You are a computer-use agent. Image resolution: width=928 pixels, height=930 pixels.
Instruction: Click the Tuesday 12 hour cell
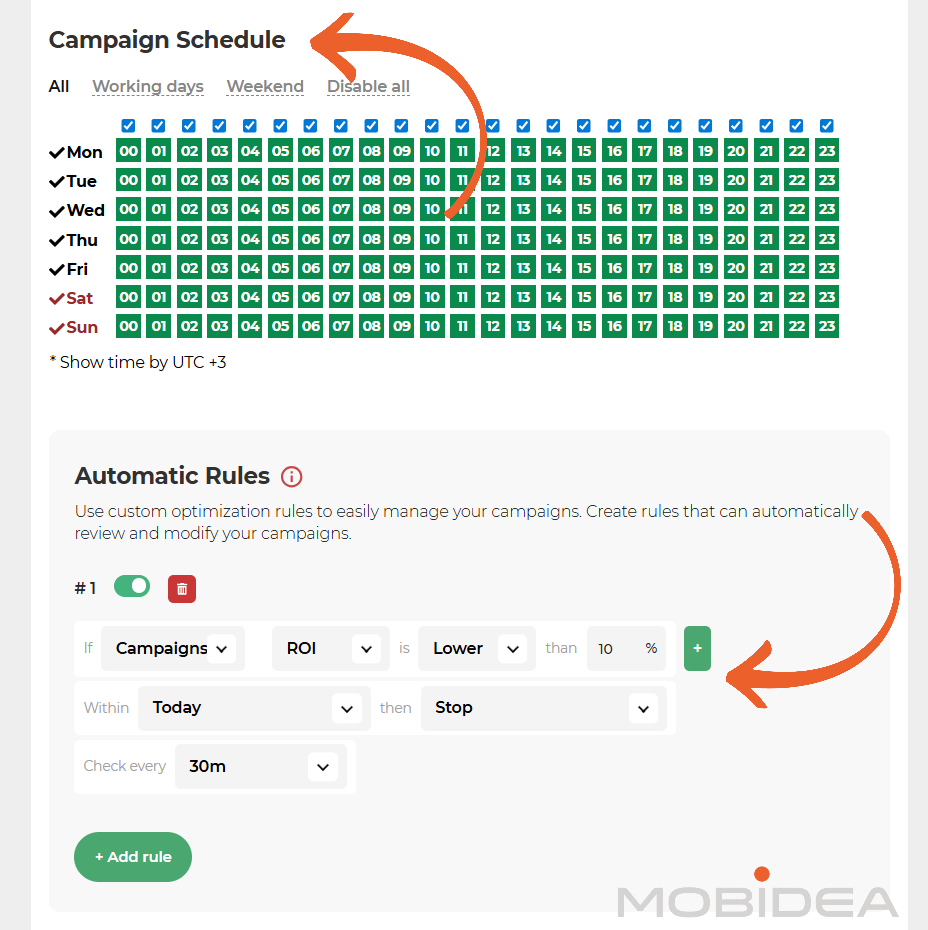coord(493,182)
